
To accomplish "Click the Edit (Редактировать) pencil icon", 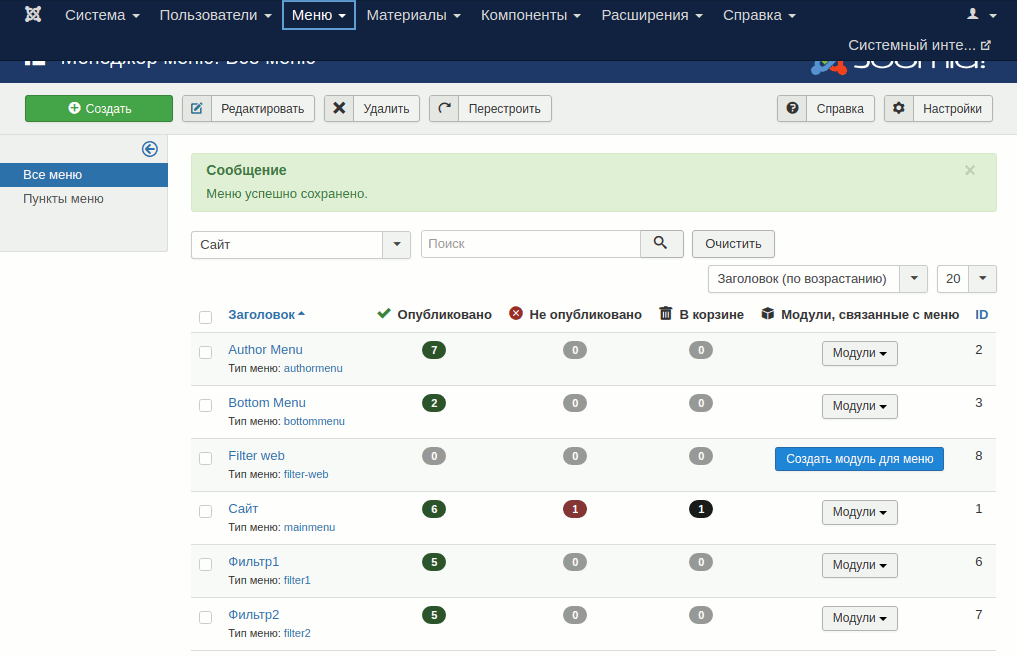I will [197, 109].
